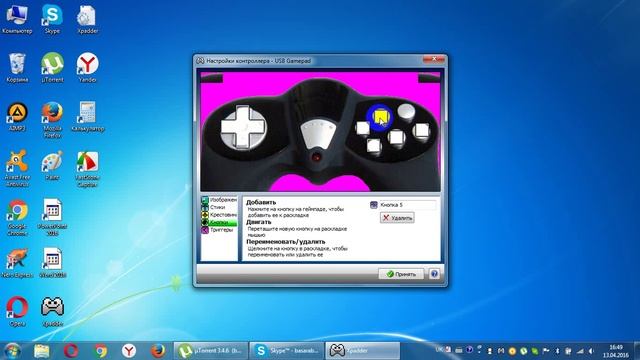The height and width of the screenshot is (360, 640).
Task: Close the Настройки контроллера dialog
Action: [434, 59]
